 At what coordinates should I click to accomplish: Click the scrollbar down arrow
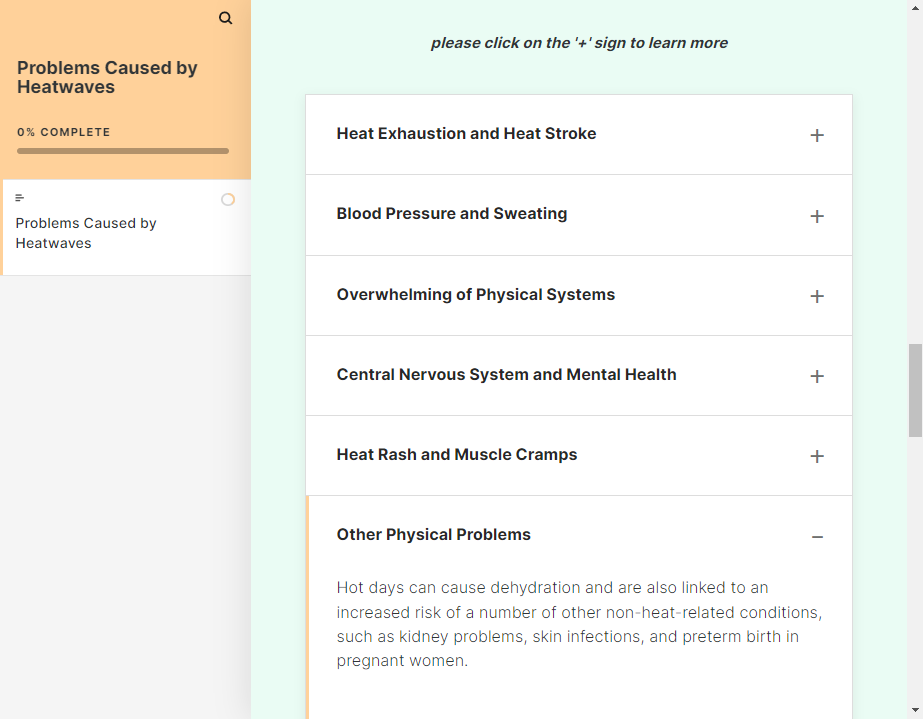tap(915, 710)
